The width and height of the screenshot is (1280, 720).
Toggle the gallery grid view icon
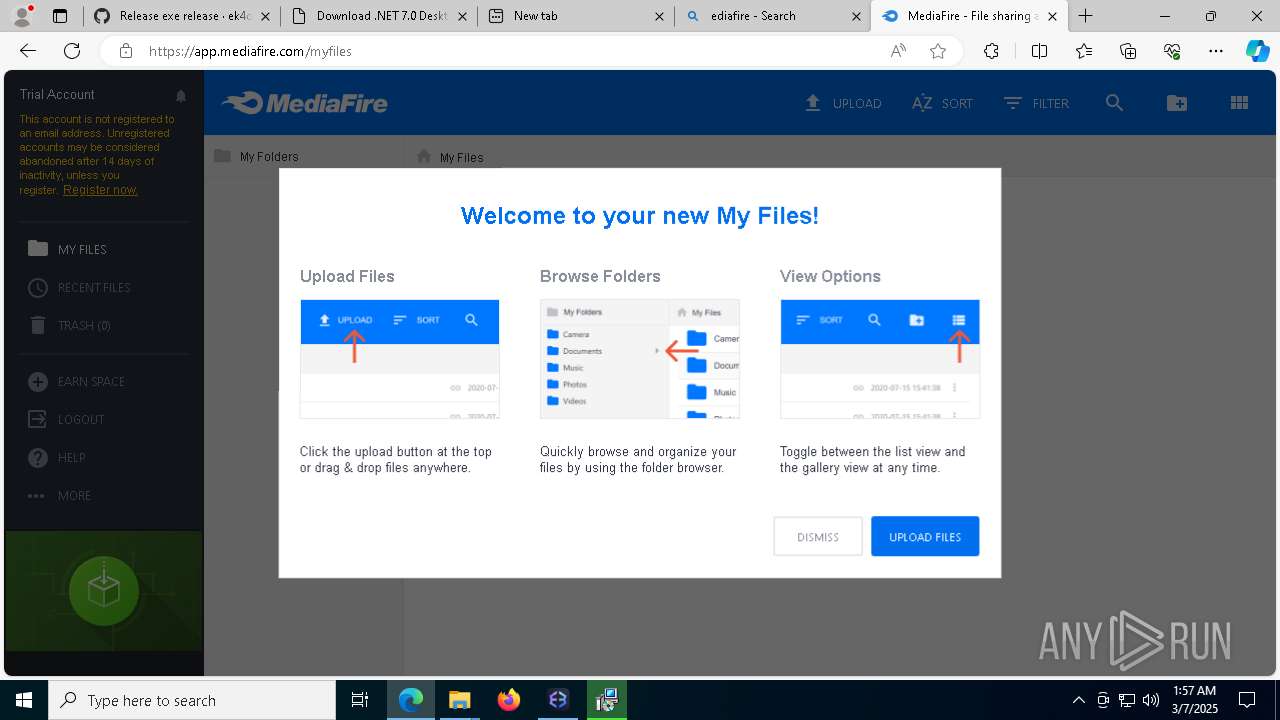(x=1239, y=103)
